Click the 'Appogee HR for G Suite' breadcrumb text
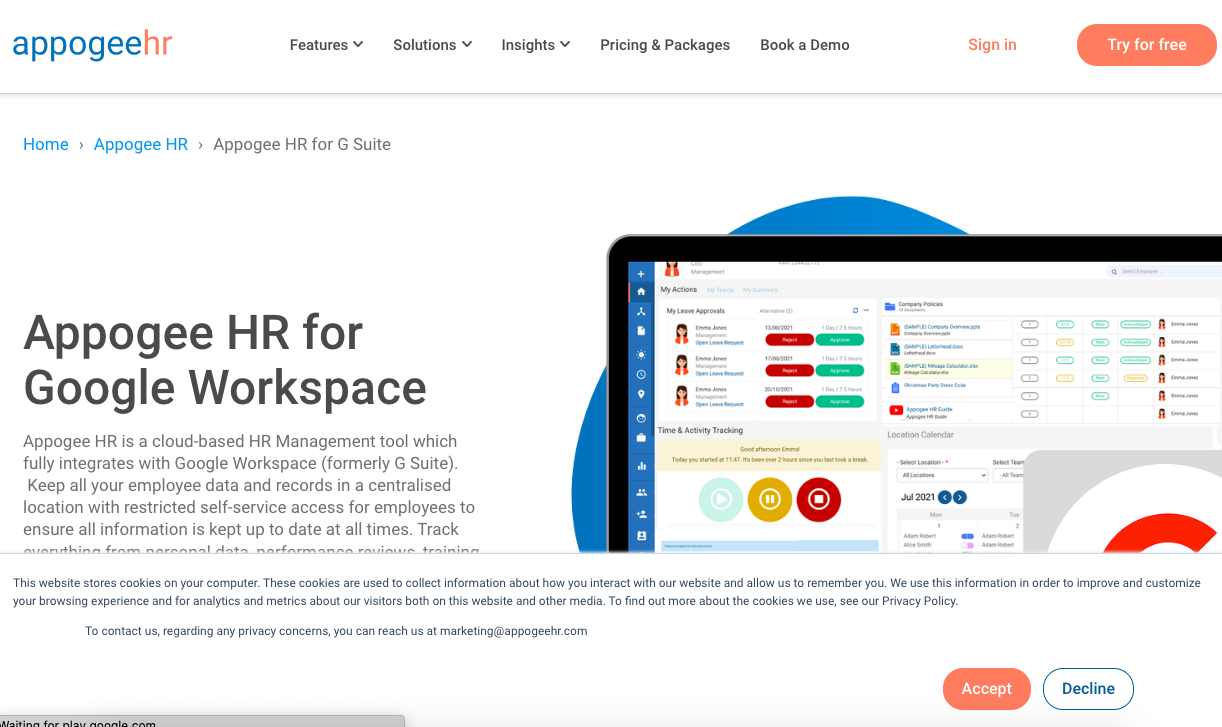1222x727 pixels. tap(302, 144)
